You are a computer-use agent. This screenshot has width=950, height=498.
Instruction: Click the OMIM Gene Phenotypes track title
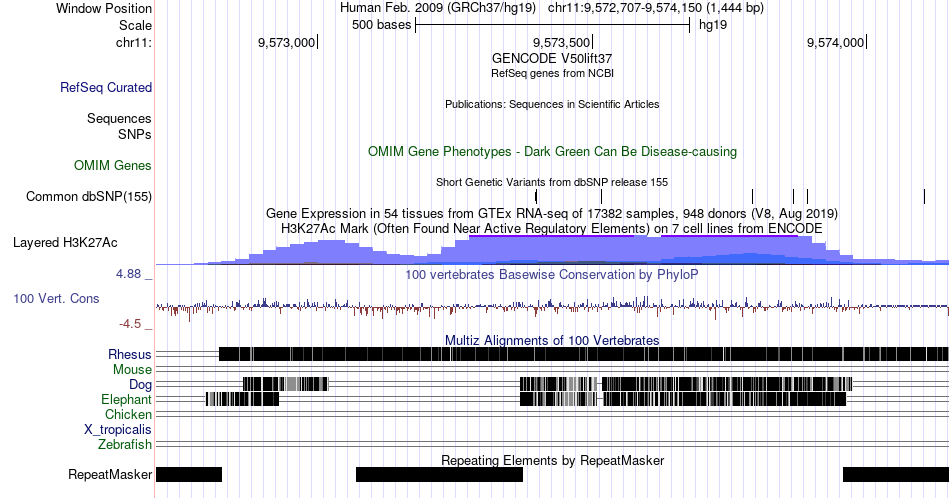coord(552,151)
